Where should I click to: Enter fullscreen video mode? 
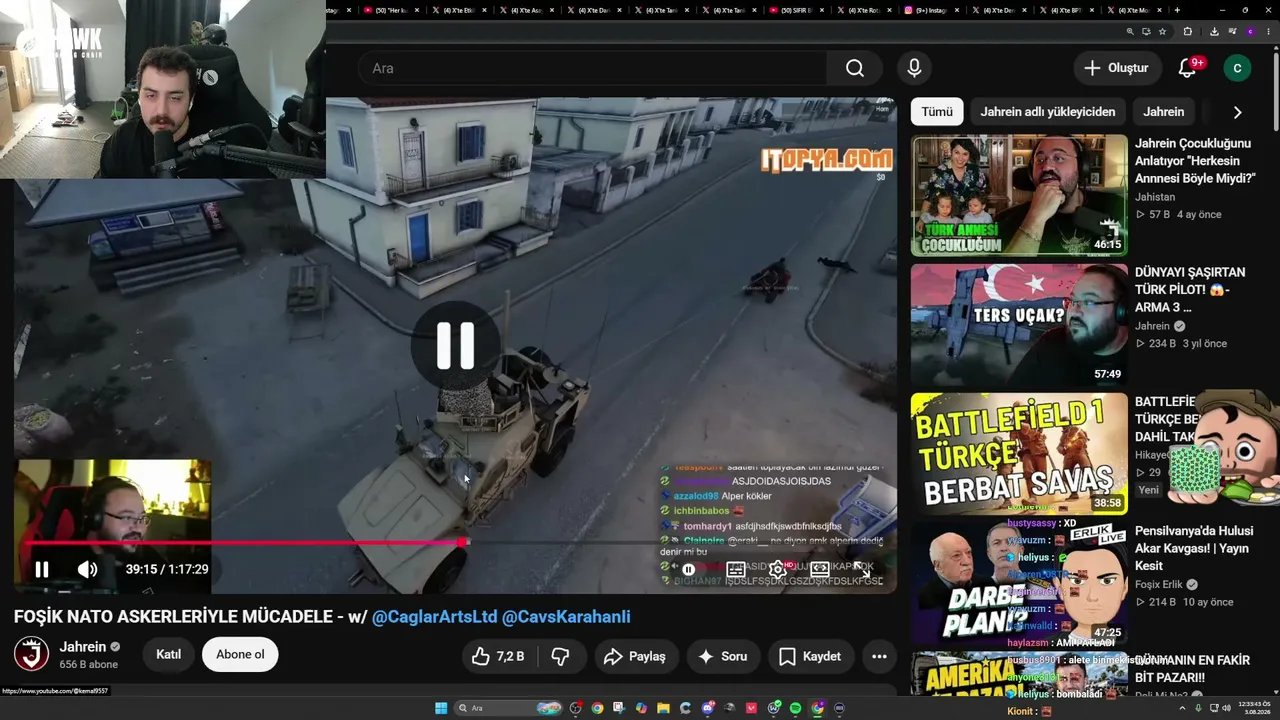point(862,569)
